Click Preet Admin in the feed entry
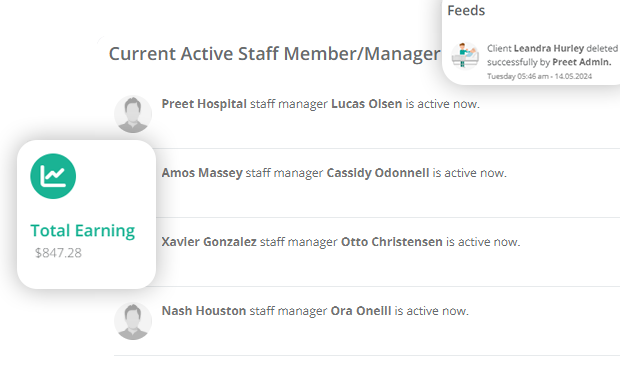This screenshot has height=370, width=620. coord(582,62)
